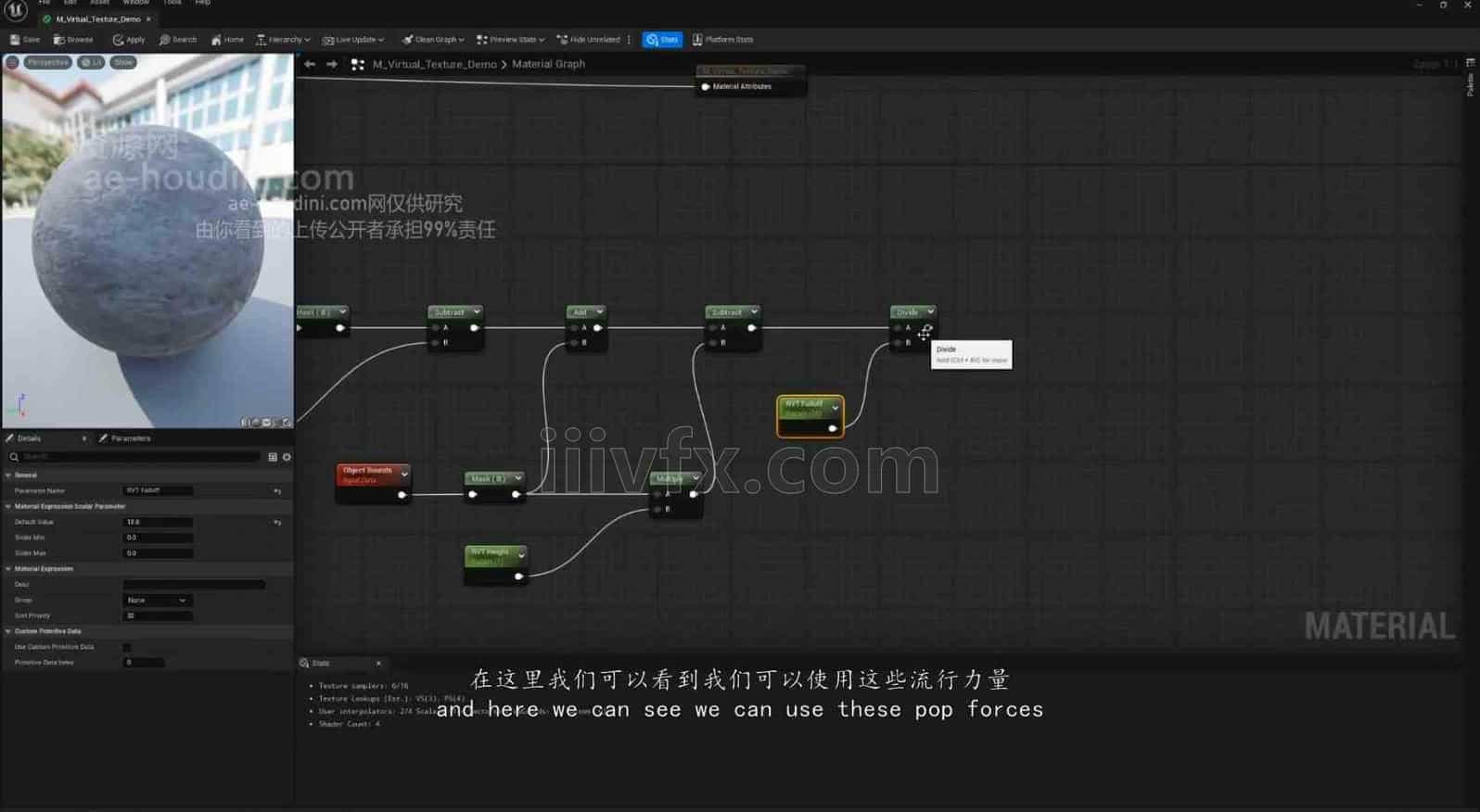Expand the Object Bounds node chevron
Image resolution: width=1480 pixels, height=812 pixels.
tap(404, 474)
